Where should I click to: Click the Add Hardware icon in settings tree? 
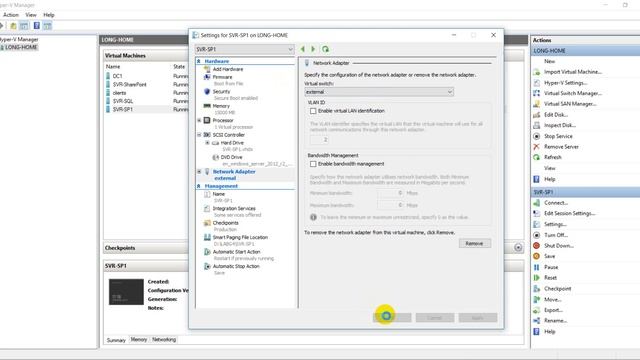click(x=207, y=69)
